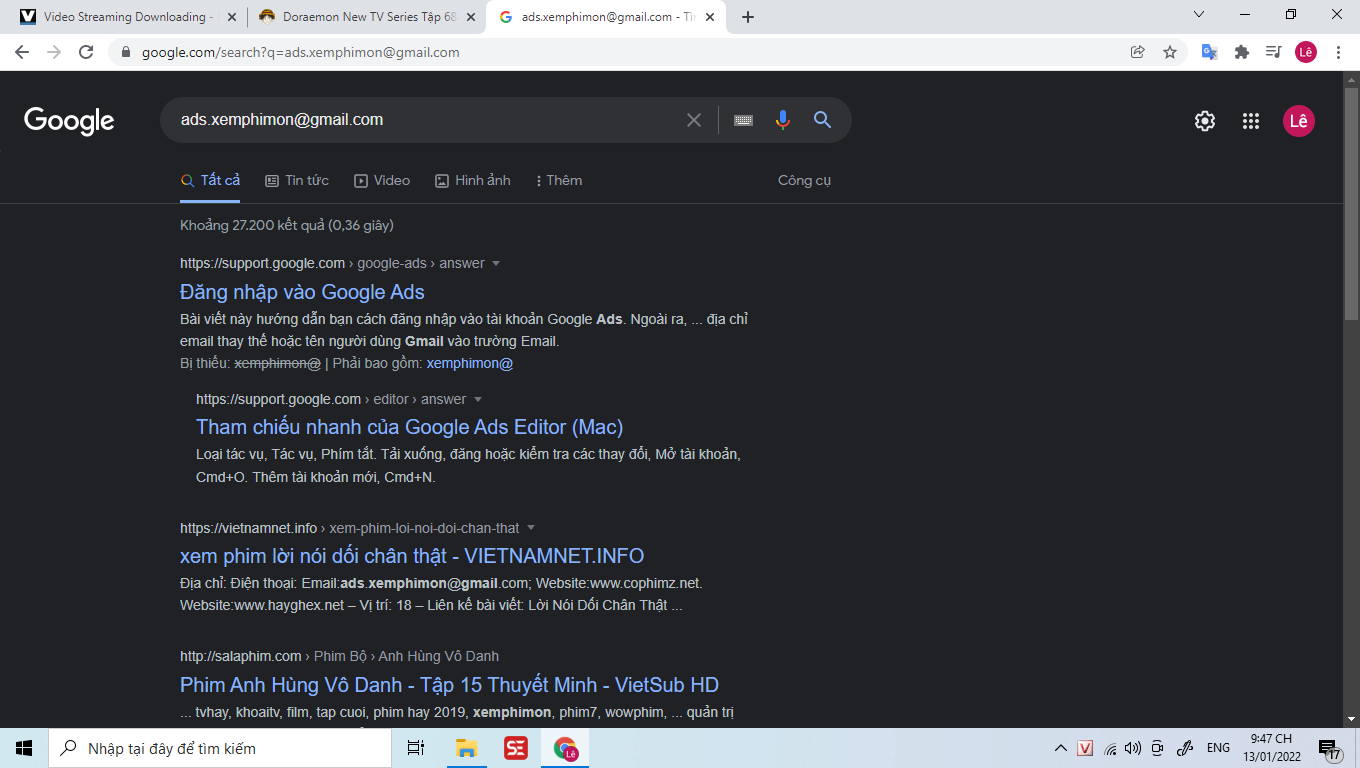Open the media control button in Chrome toolbar
The height and width of the screenshot is (768, 1360).
[x=1273, y=52]
